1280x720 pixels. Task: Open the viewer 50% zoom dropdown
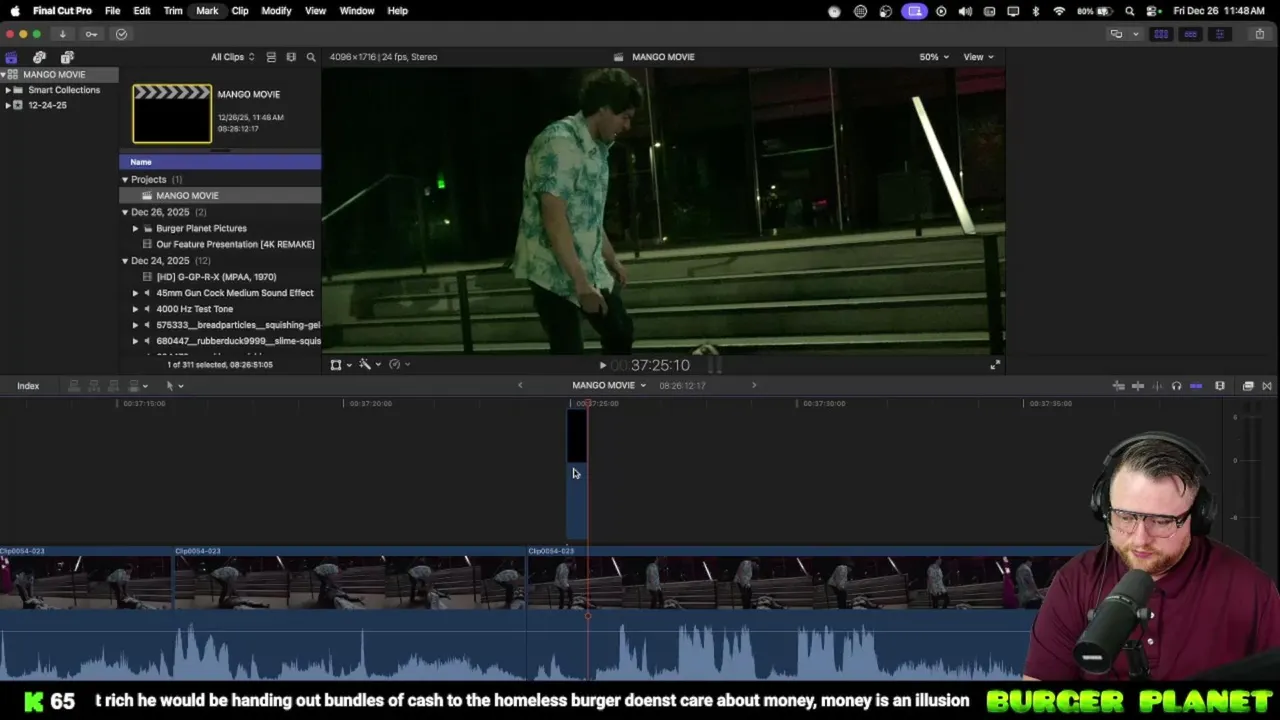coord(934,57)
